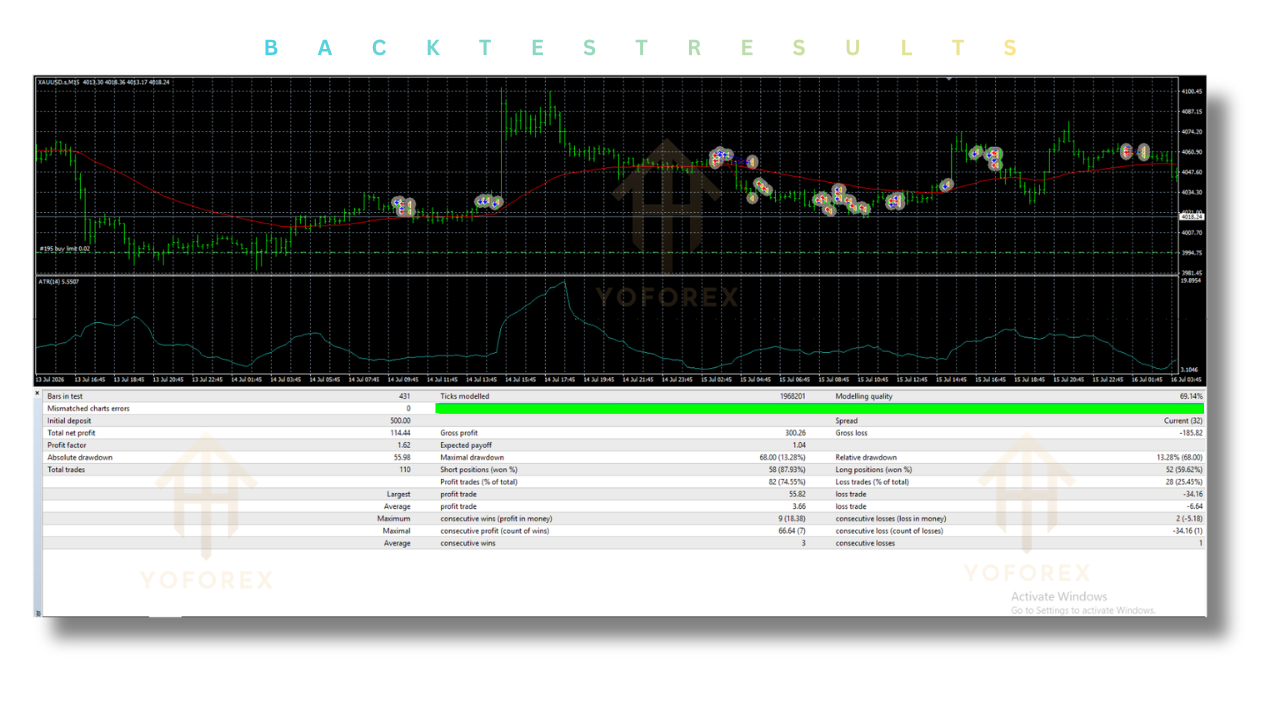Click the green modelling quality bar
This screenshot has width=1280, height=720.
(819, 408)
